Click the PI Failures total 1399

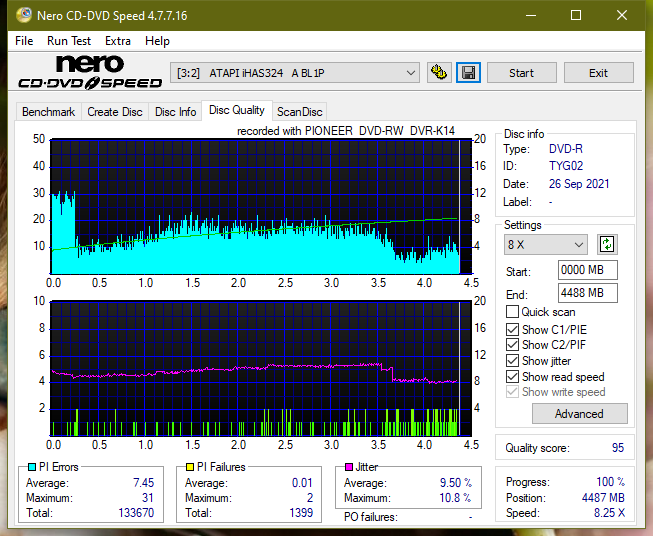click(x=301, y=513)
